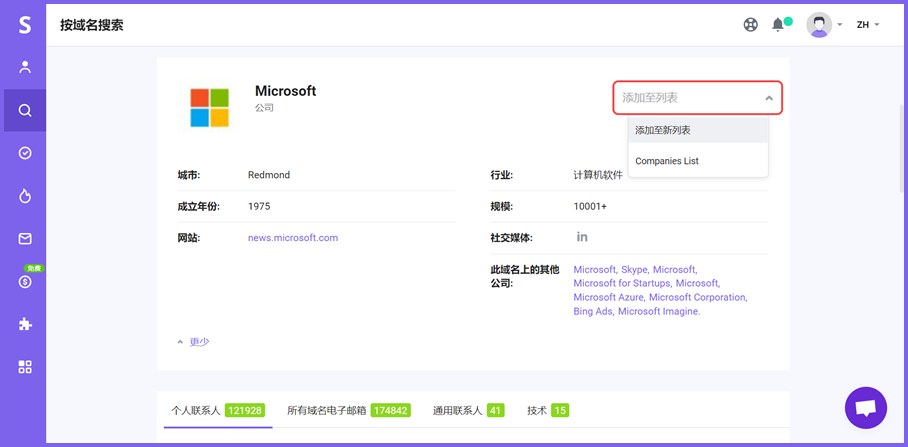Image resolution: width=908 pixels, height=447 pixels.
Task: Click the 计算机软件 industry value
Action: coord(598,175)
